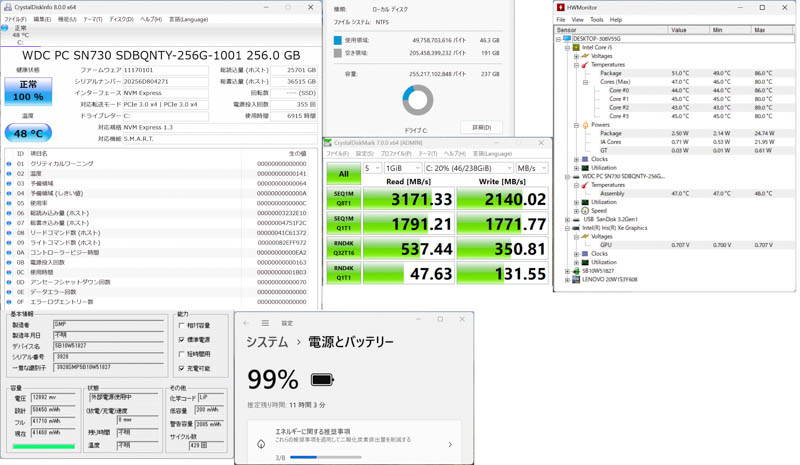Open 機能(U) menu in CrystalDiskInfo
Screen dimensions: 800x465
point(67,19)
